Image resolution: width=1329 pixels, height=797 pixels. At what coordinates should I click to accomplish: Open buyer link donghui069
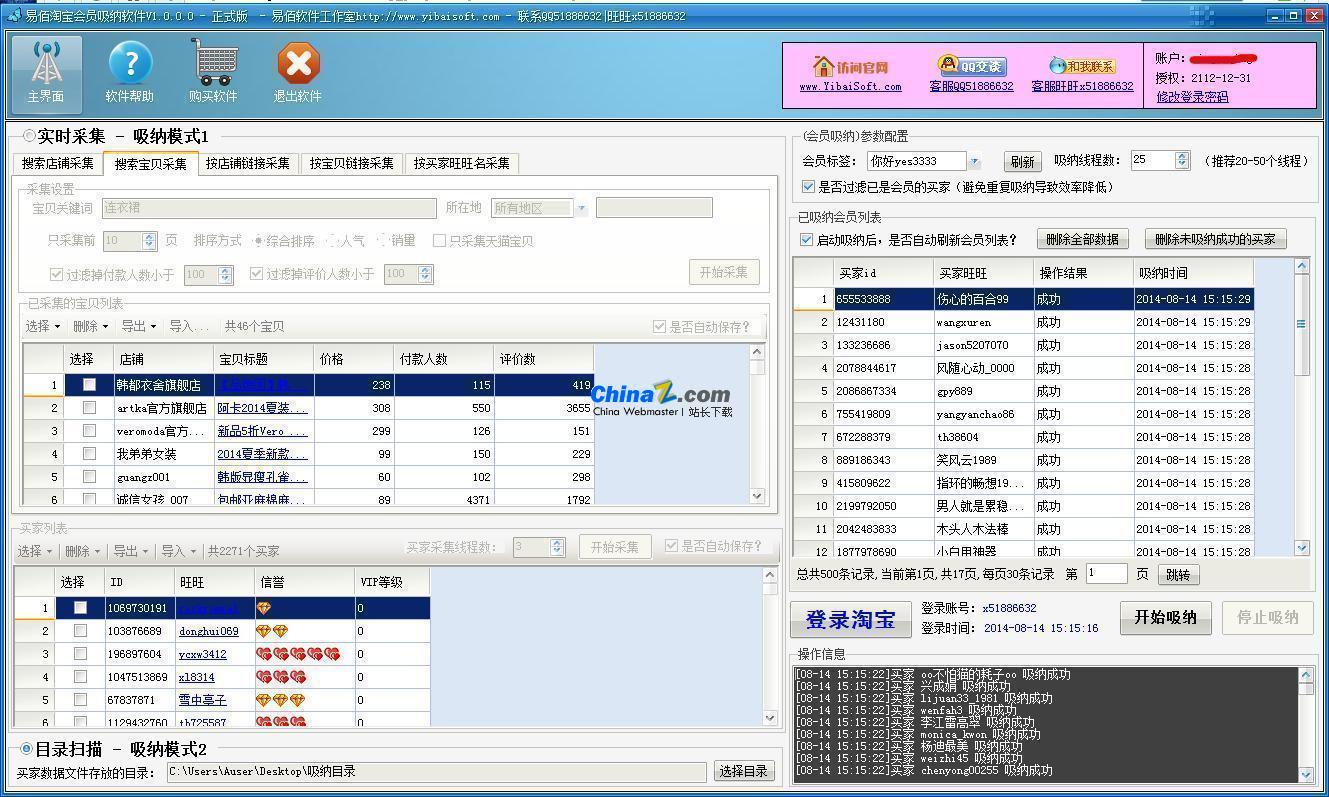(209, 632)
